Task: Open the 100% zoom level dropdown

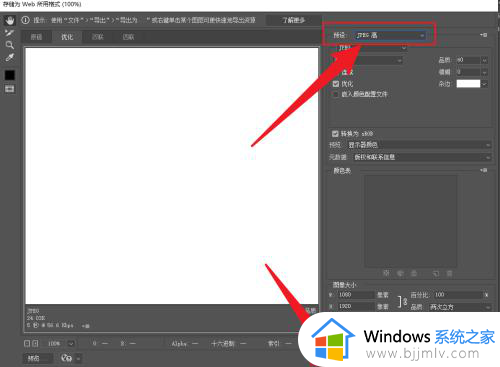Action: tap(71, 343)
